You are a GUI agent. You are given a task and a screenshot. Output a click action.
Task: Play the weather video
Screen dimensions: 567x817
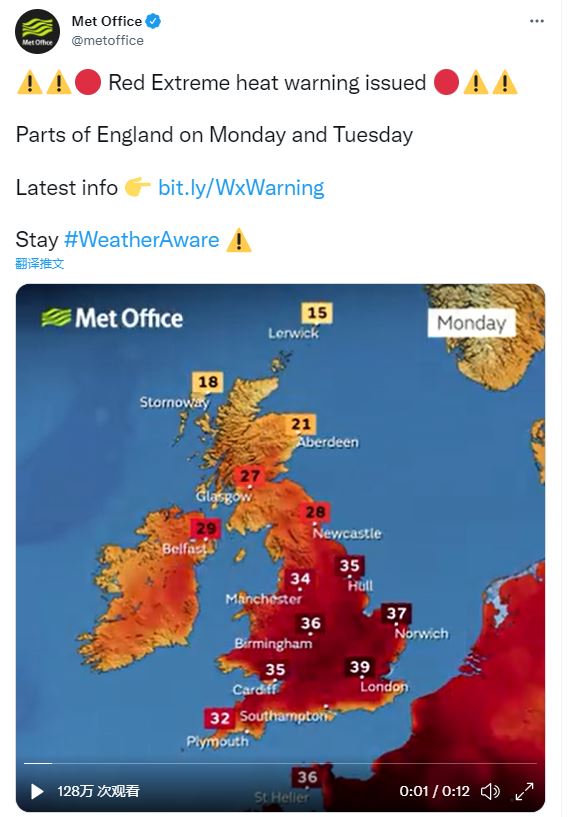[37, 791]
